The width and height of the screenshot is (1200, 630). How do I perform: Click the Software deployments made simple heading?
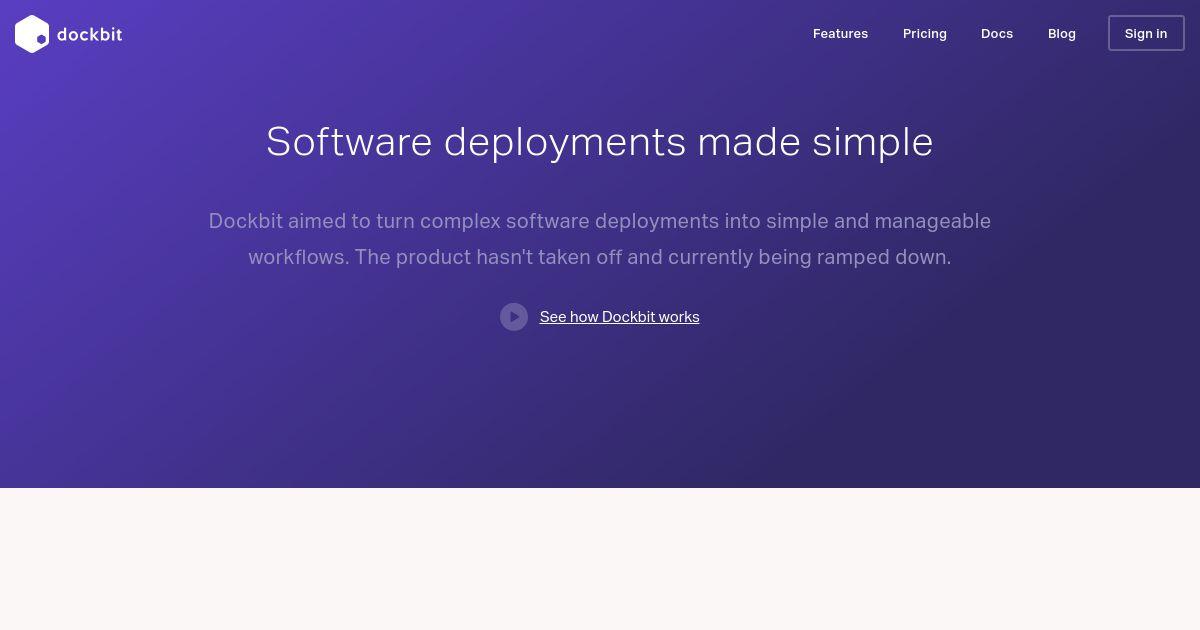pyautogui.click(x=600, y=142)
